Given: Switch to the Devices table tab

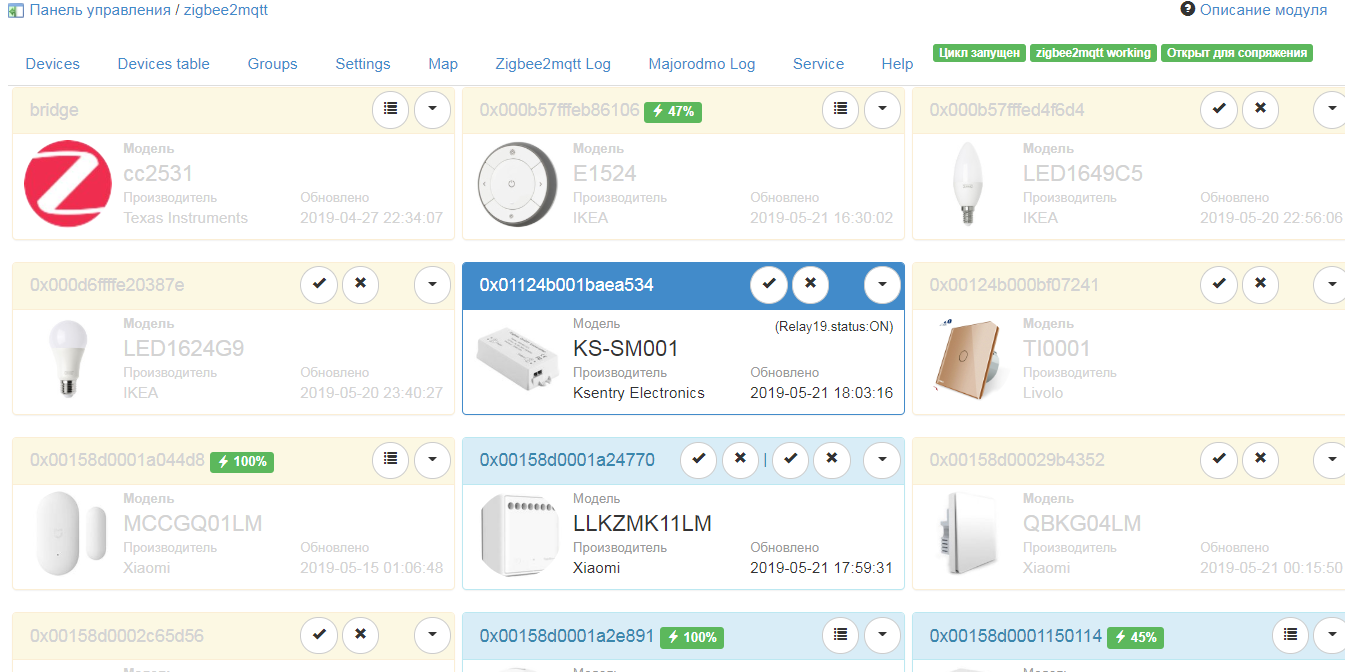Looking at the screenshot, I should tap(164, 64).
